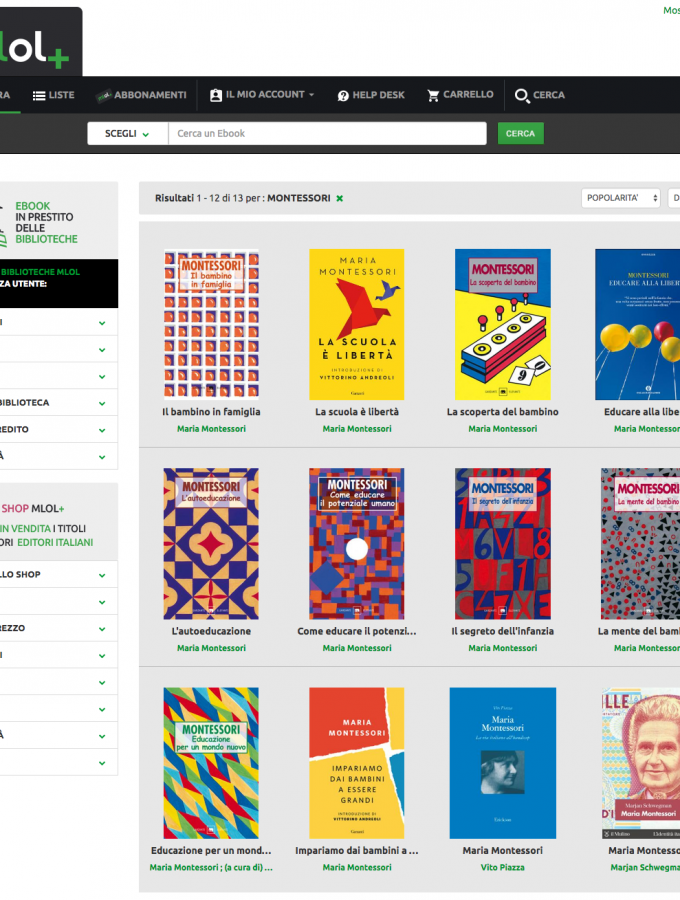
Task: Click the ABBONAMENTI badge icon
Action: point(103,96)
